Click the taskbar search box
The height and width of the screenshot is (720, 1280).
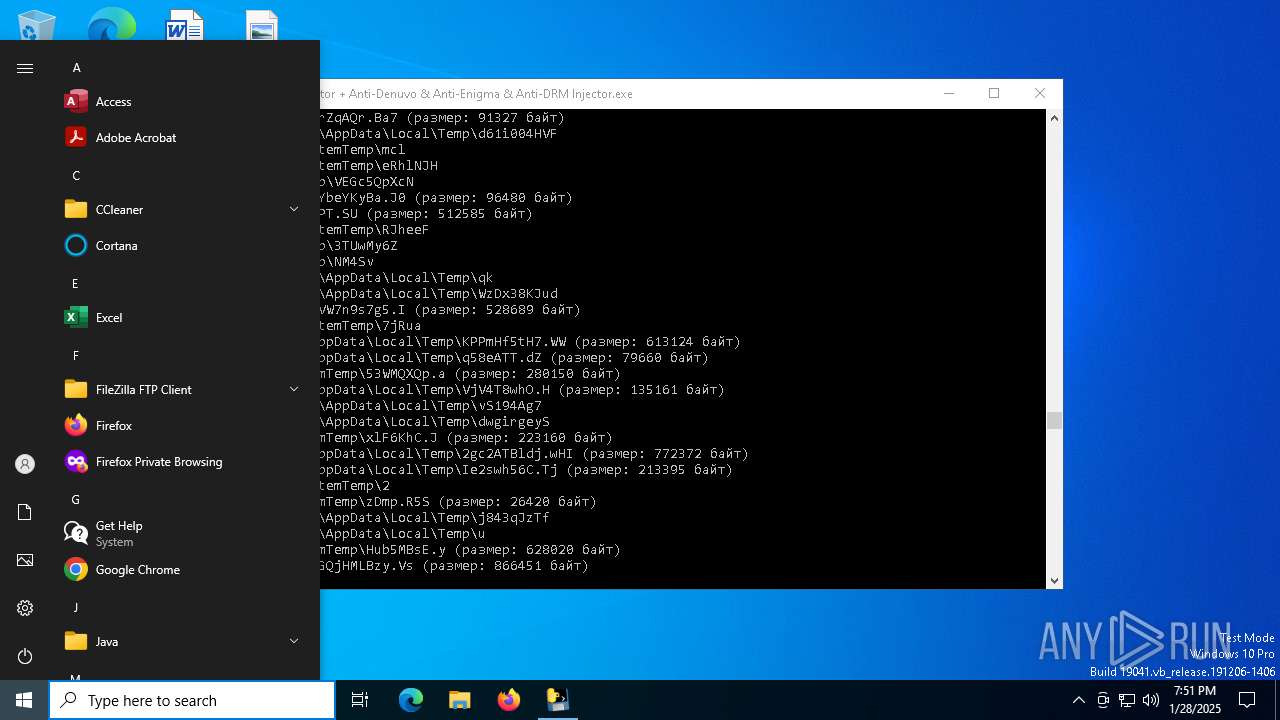[x=192, y=700]
